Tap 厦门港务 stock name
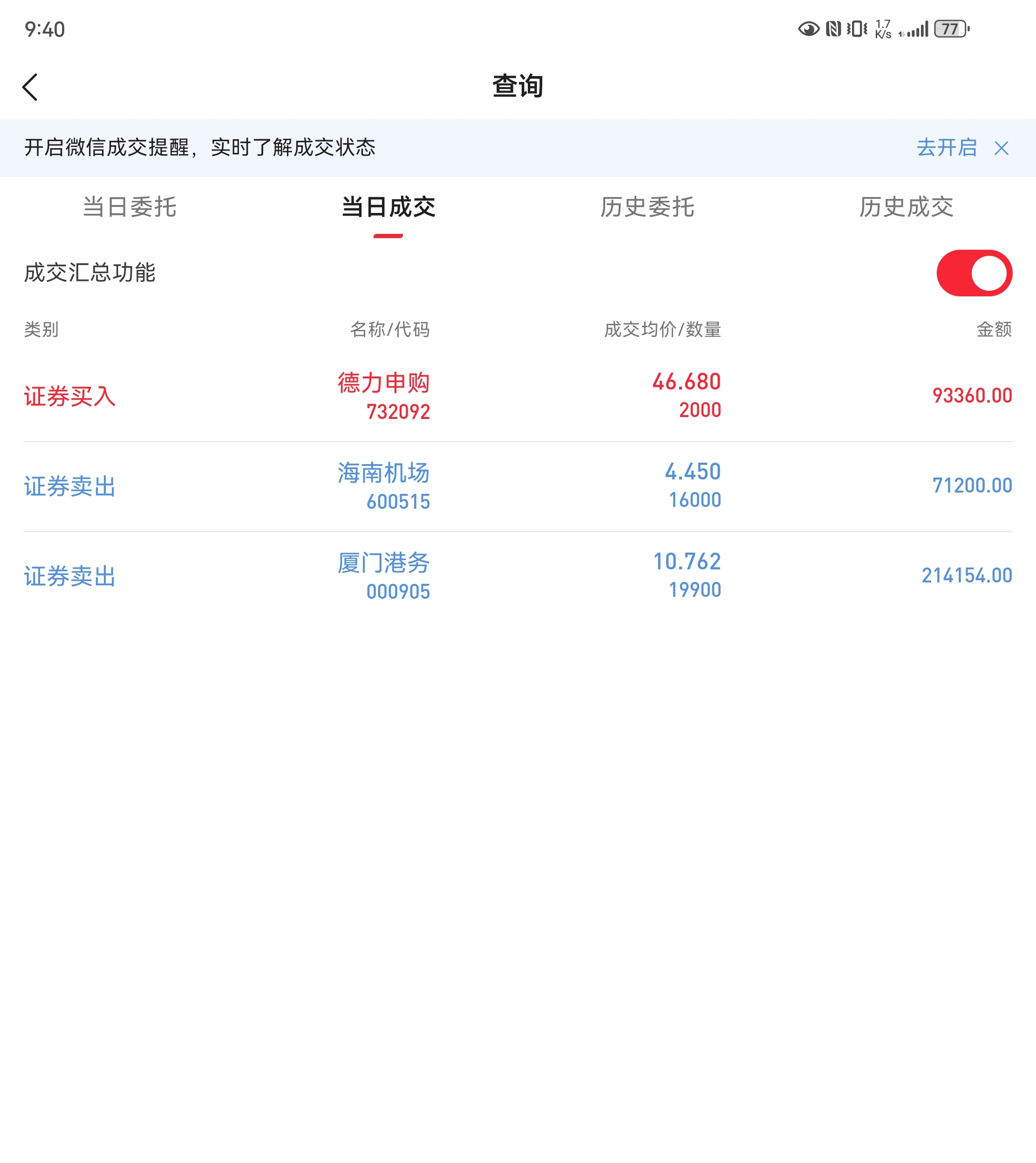Image resolution: width=1036 pixels, height=1163 pixels. pyautogui.click(x=383, y=563)
